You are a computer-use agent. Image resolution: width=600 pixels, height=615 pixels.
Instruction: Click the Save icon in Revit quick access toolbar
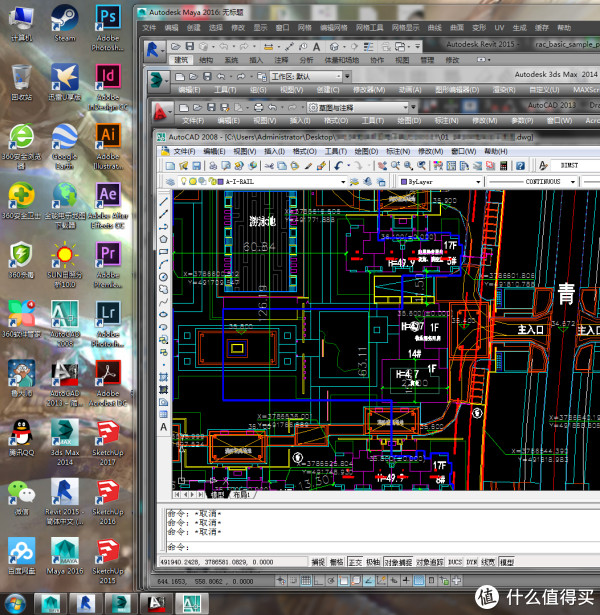click(190, 47)
